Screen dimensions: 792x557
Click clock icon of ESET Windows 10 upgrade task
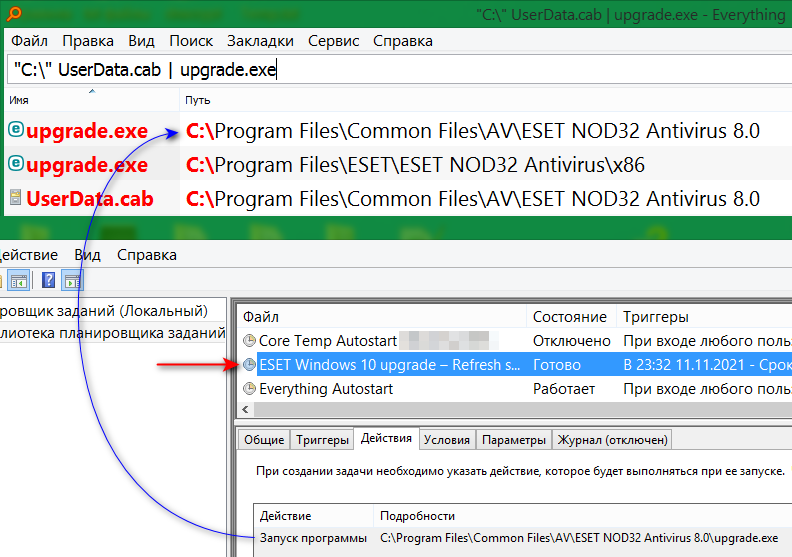[249, 365]
